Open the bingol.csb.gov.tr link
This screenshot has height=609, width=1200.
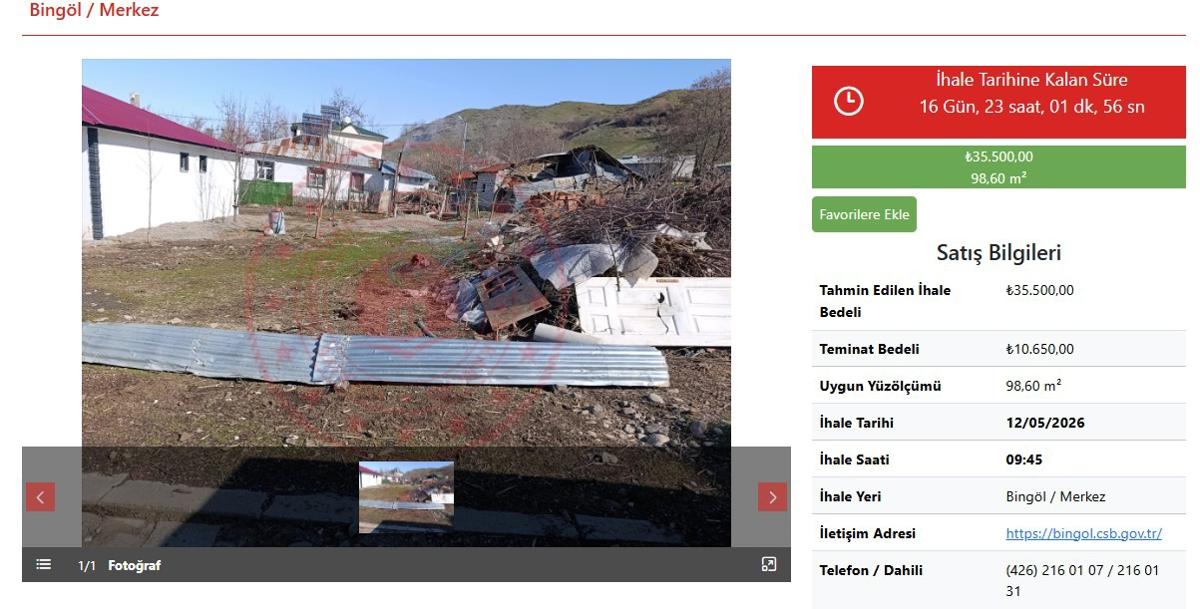point(1084,534)
